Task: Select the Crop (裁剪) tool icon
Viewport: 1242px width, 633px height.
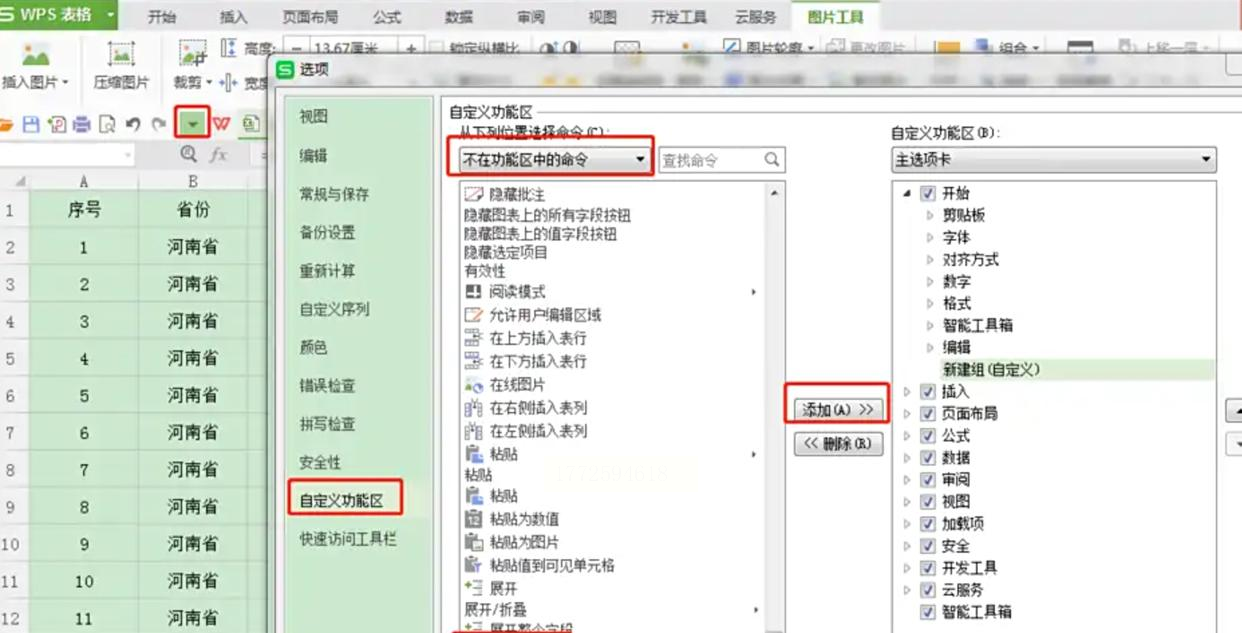Action: 193,54
